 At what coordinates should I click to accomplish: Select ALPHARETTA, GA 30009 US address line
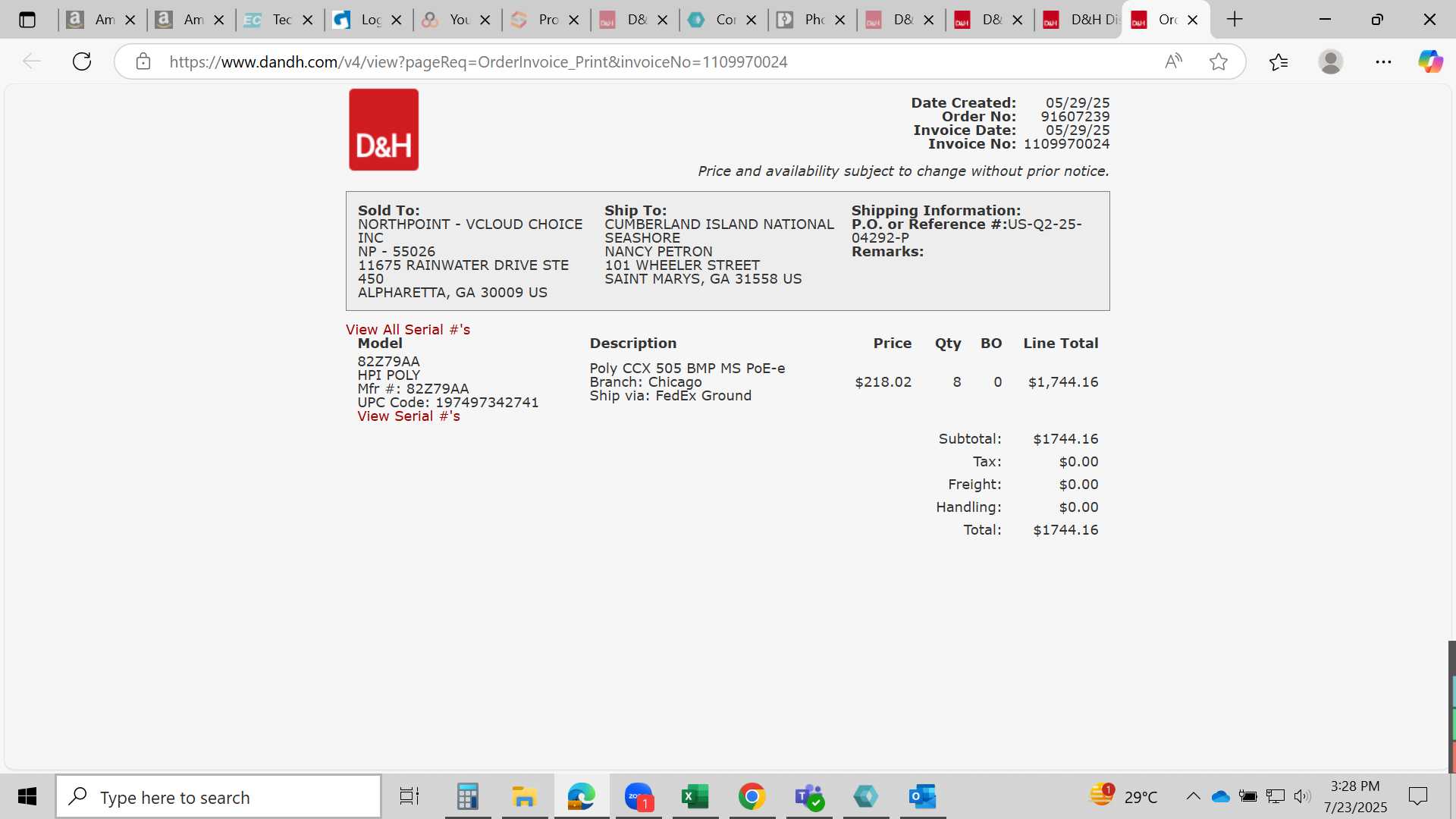pos(453,293)
